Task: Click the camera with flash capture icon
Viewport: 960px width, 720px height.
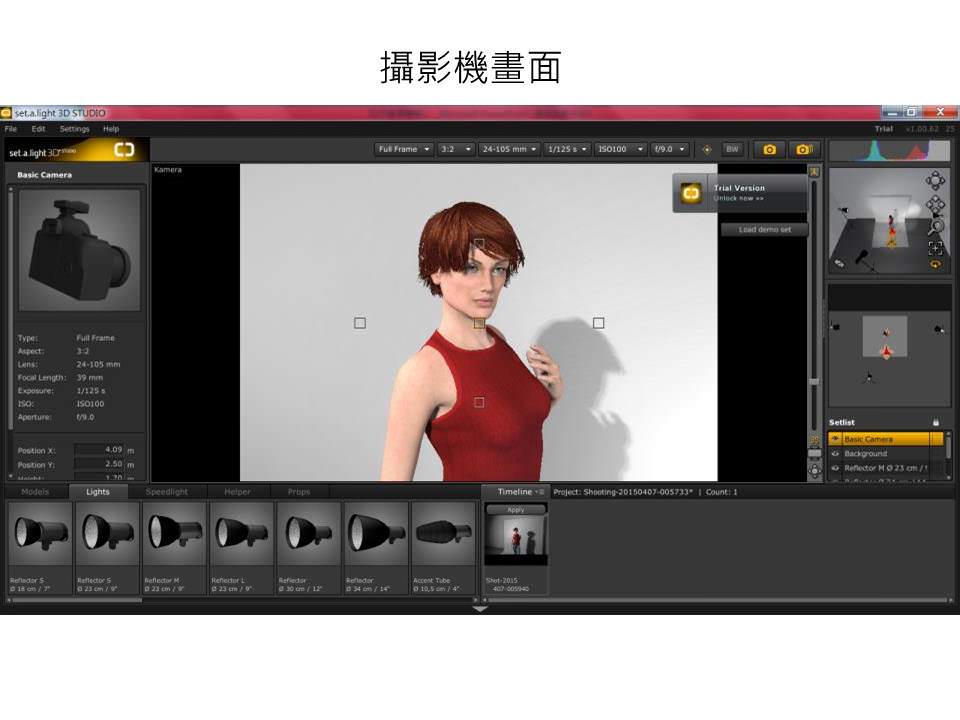Action: [802, 149]
